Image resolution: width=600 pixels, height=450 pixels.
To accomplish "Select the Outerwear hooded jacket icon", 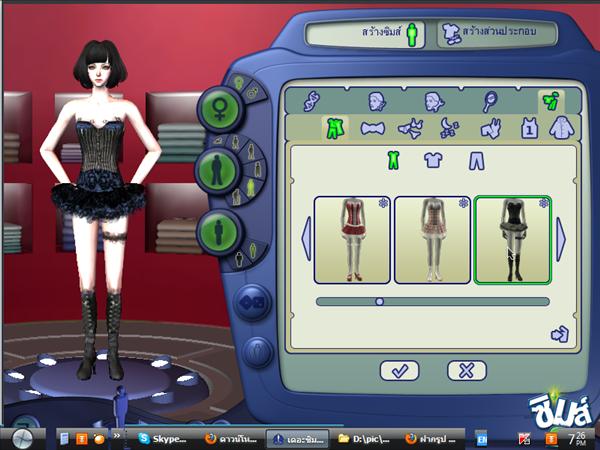I will tap(562, 127).
